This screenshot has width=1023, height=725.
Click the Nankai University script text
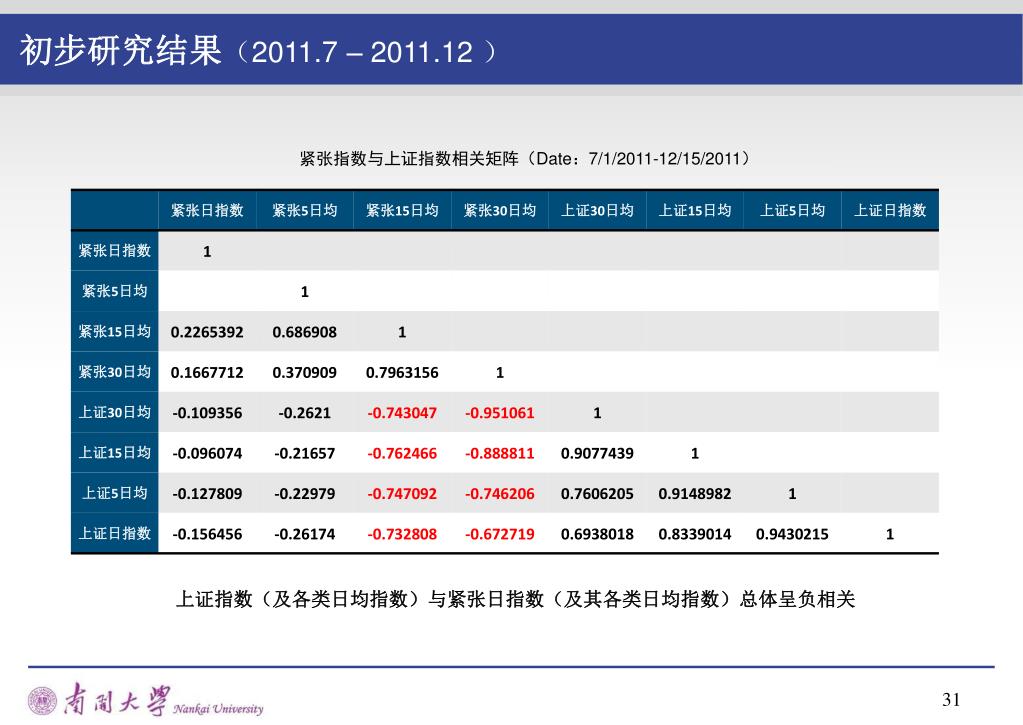tap(218, 709)
